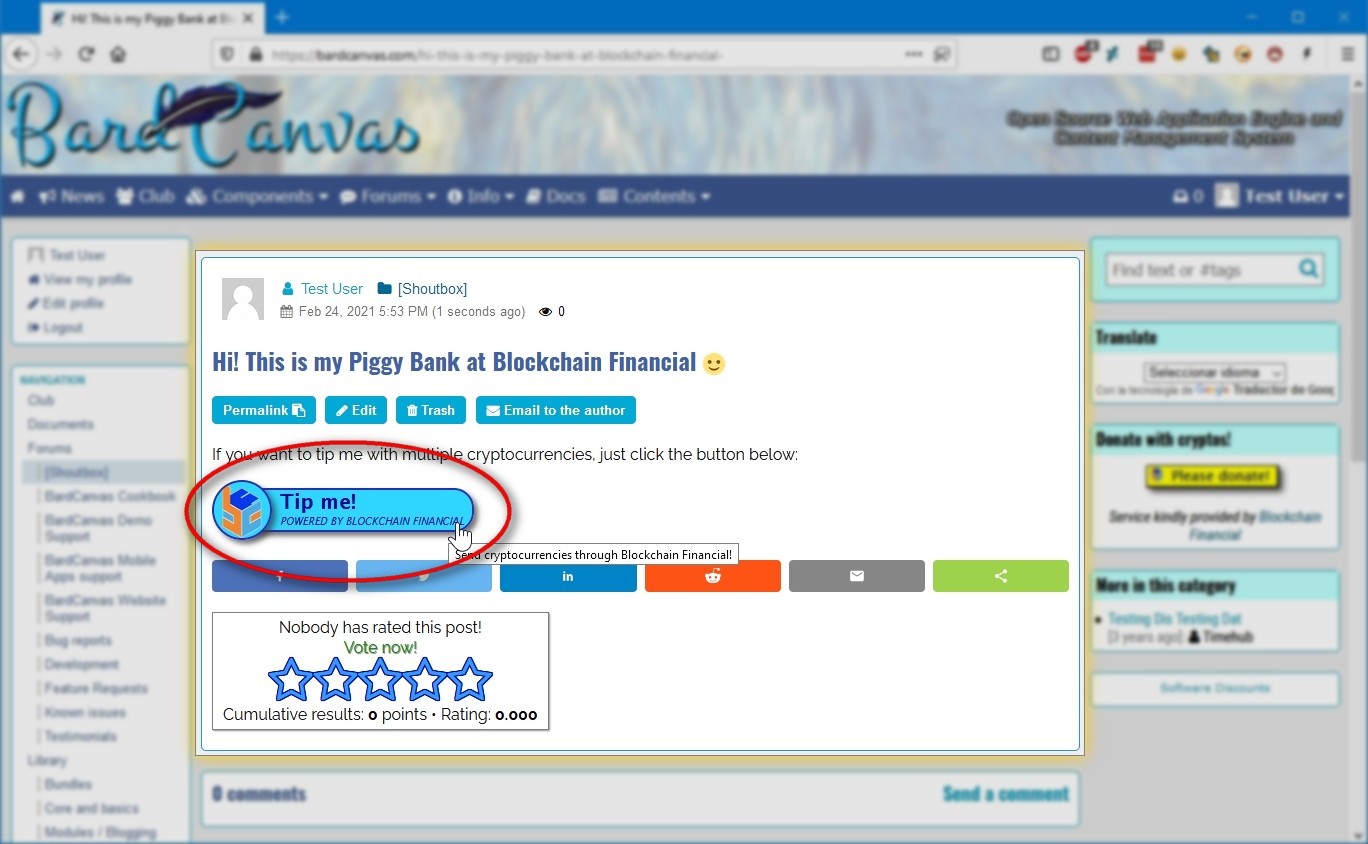Share the post via email icon
Viewport: 1368px width, 844px height.
pyautogui.click(x=856, y=576)
